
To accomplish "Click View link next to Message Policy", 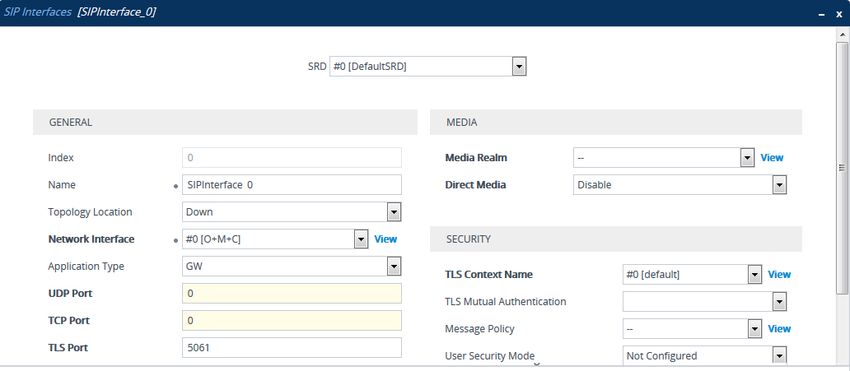I will 779,329.
